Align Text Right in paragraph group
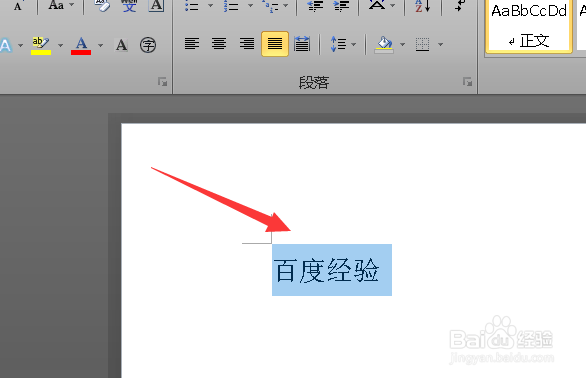This screenshot has height=378, width=586. (x=247, y=44)
